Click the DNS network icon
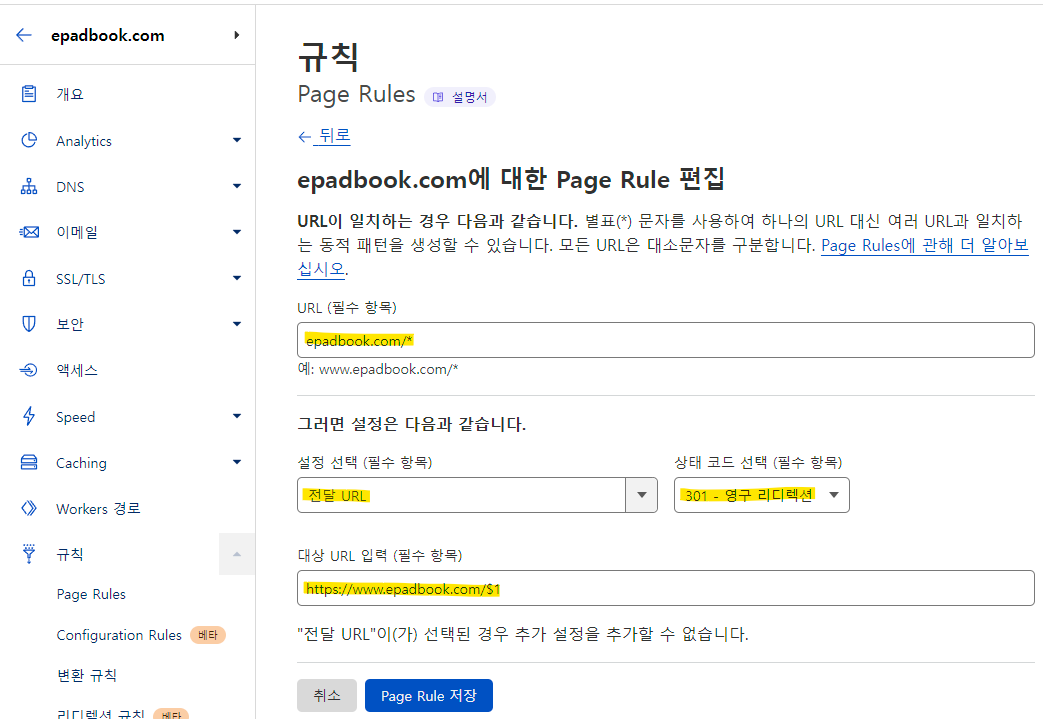This screenshot has height=719, width=1043. [x=29, y=187]
